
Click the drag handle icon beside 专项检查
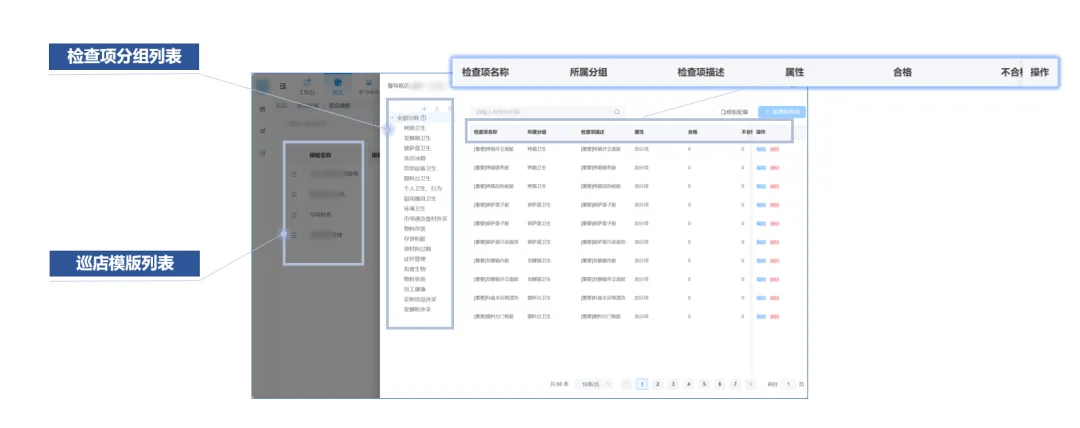[294, 214]
